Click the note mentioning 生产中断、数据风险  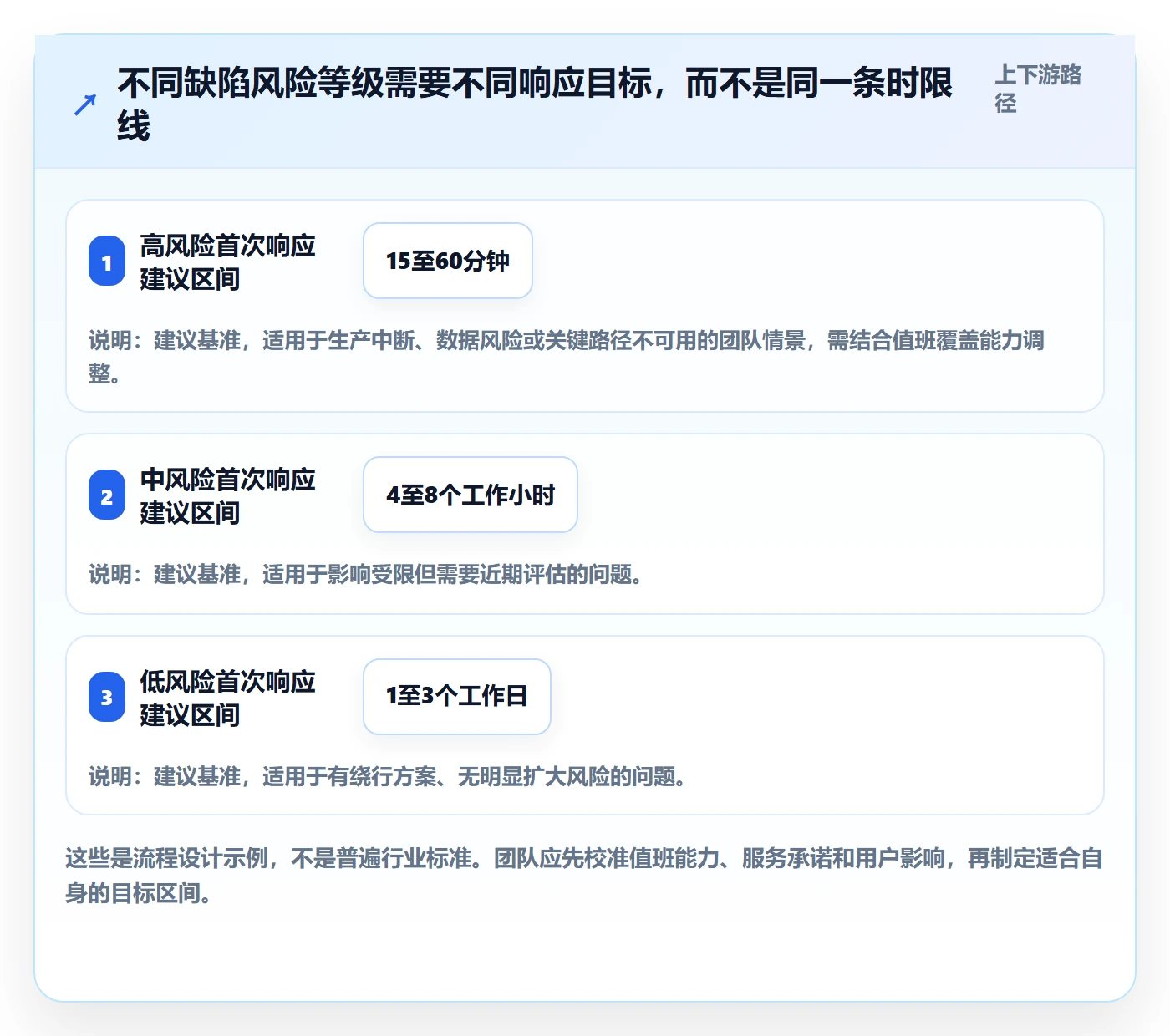pyautogui.click(x=567, y=357)
